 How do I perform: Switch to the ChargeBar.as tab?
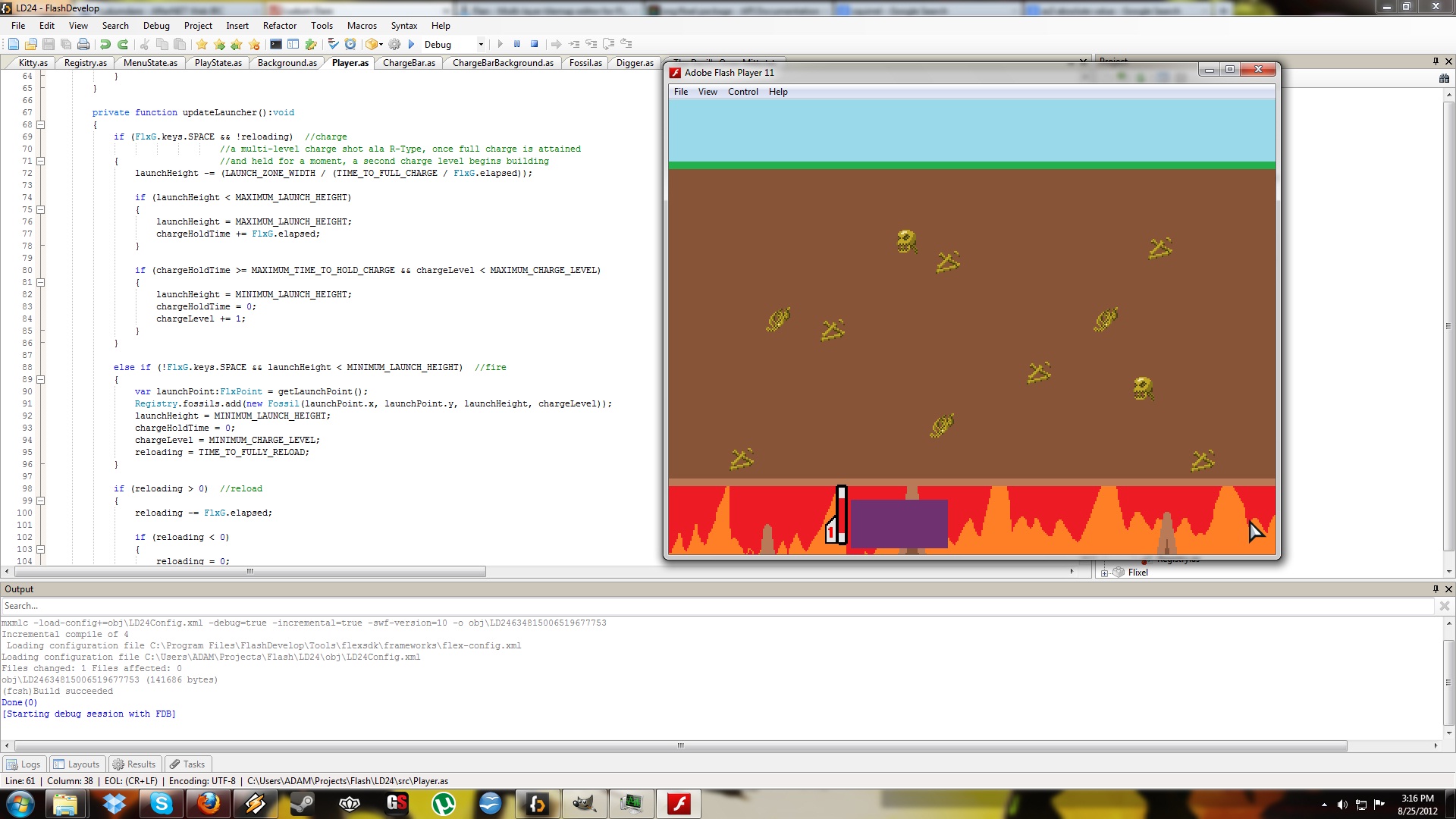[x=409, y=63]
